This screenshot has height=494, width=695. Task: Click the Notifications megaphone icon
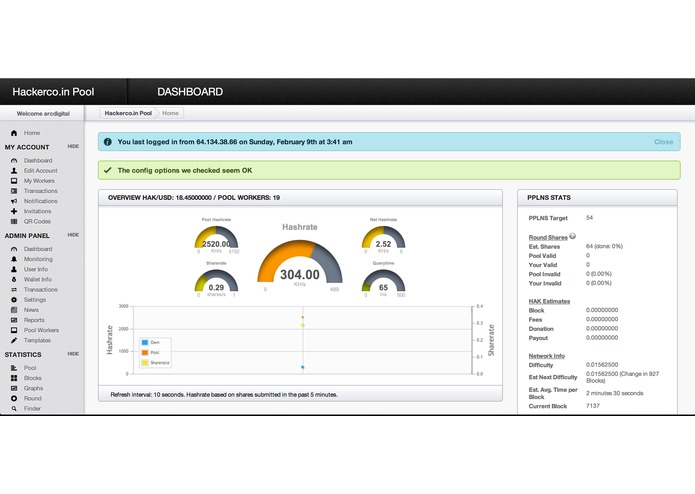[14, 201]
